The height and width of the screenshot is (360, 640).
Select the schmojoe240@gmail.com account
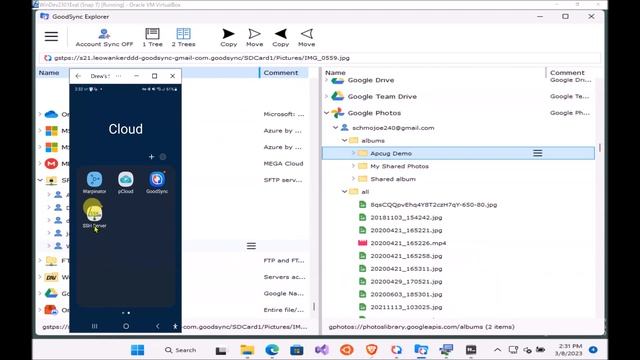click(393, 128)
